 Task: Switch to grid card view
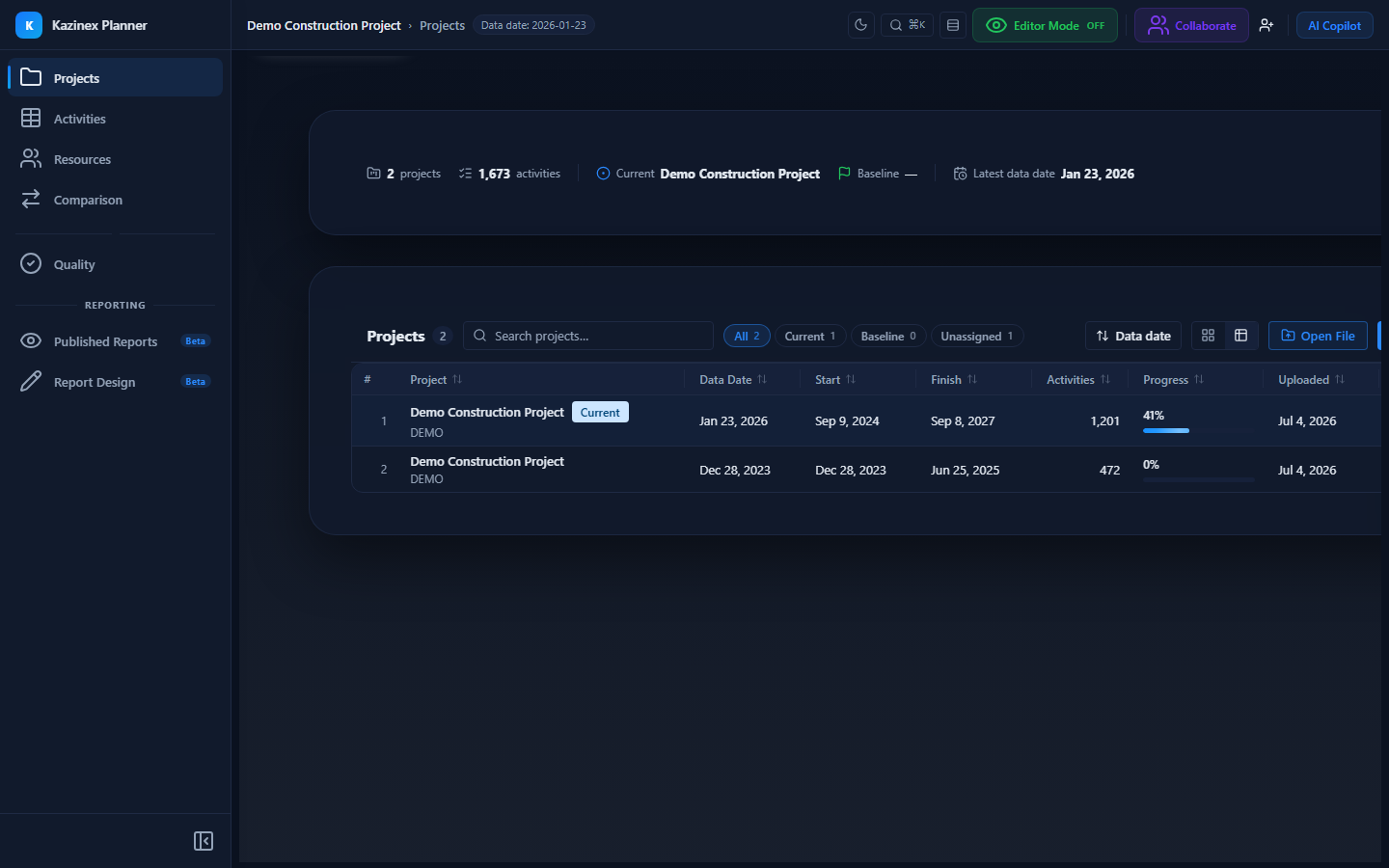click(1208, 336)
